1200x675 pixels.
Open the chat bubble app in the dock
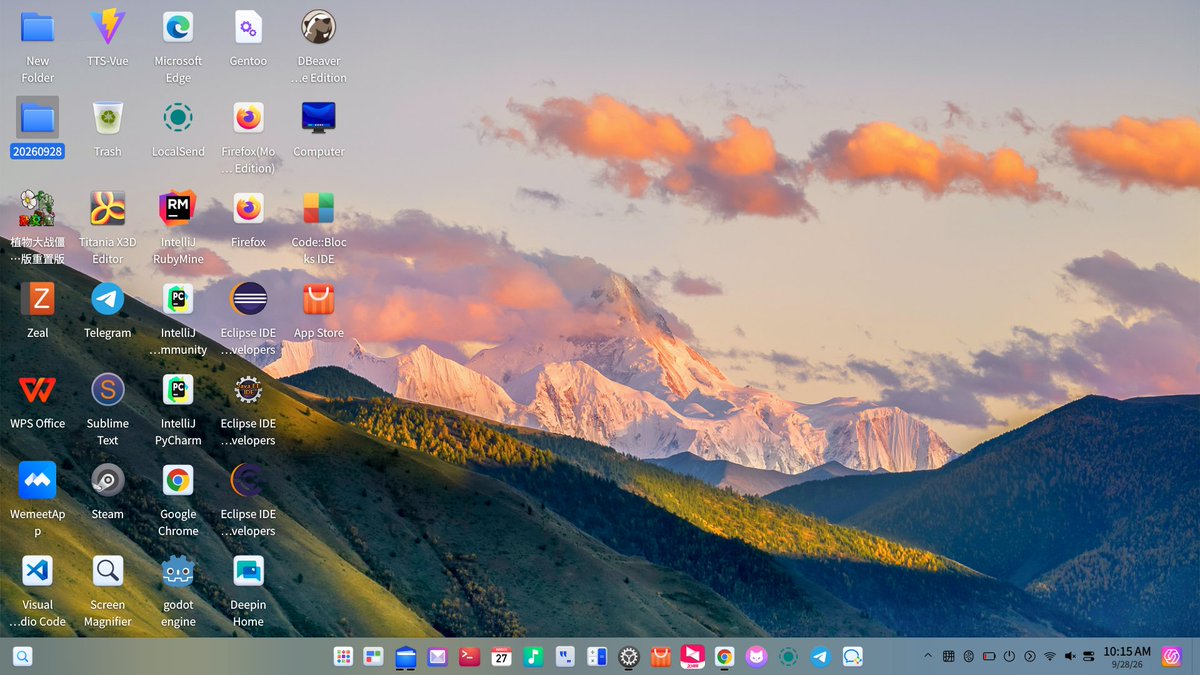[852, 657]
